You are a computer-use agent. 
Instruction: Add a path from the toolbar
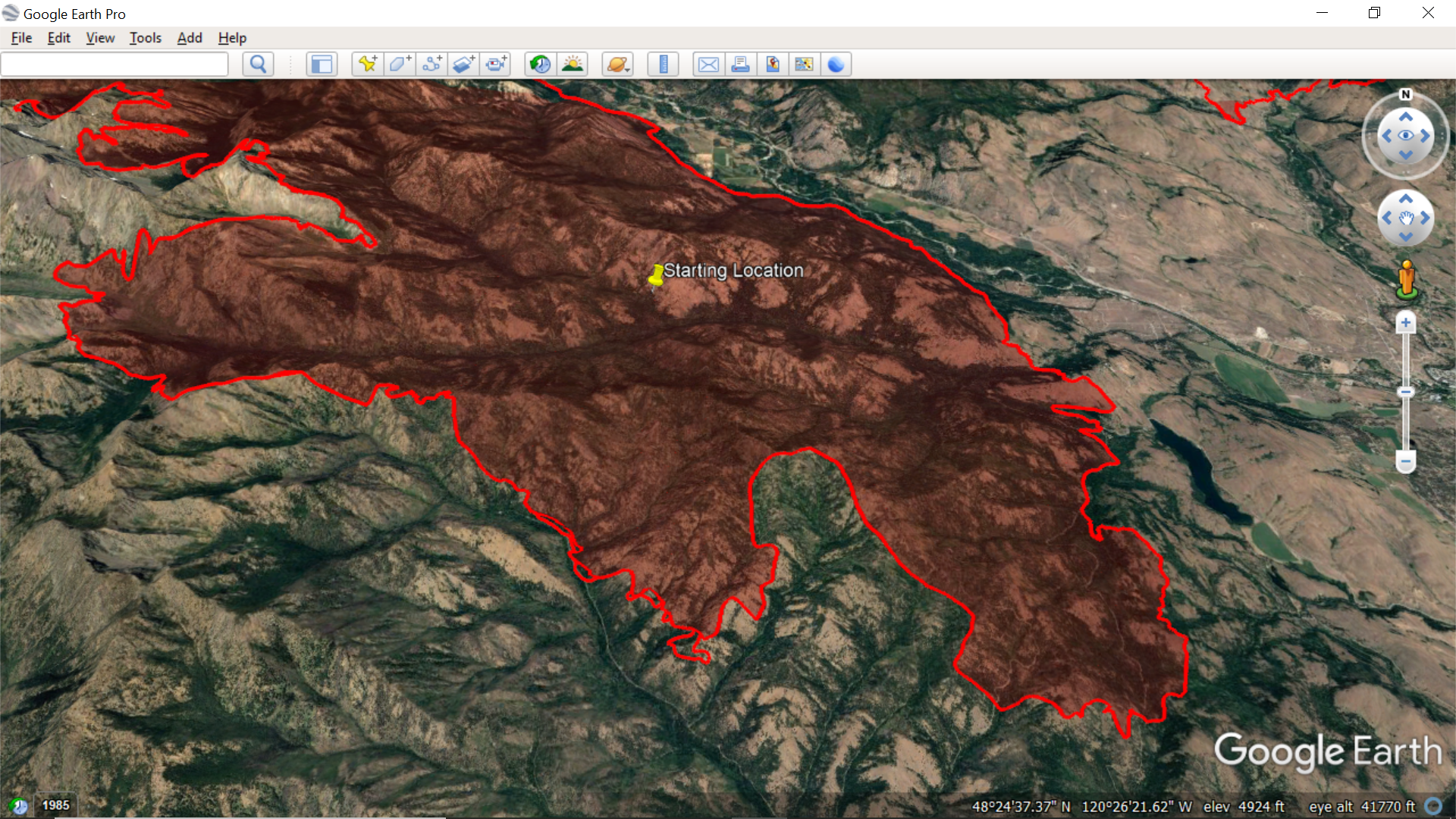(x=432, y=64)
